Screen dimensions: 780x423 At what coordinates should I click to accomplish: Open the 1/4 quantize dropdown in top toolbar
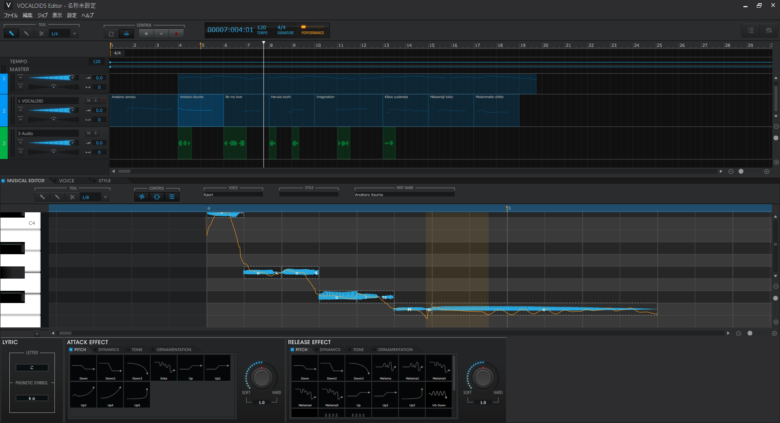pos(64,33)
